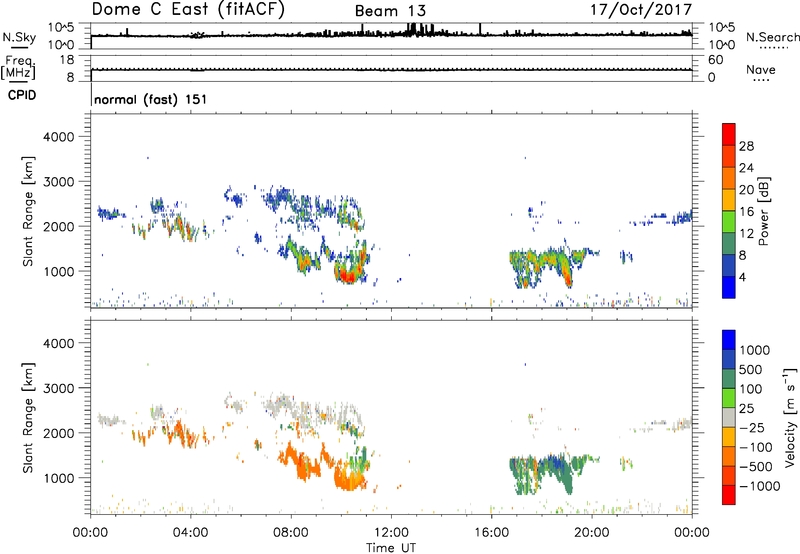This screenshot has width=800, height=554.
Task: Click the '25' label on Velocity colorbar
Action: (x=747, y=409)
